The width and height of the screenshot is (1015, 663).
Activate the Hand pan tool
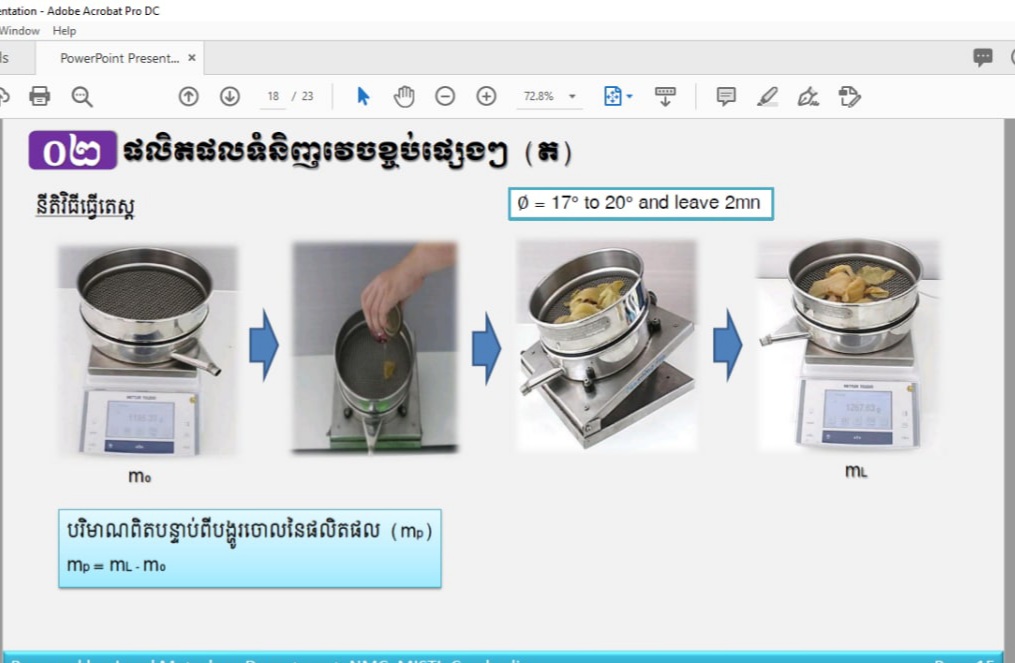coord(404,96)
